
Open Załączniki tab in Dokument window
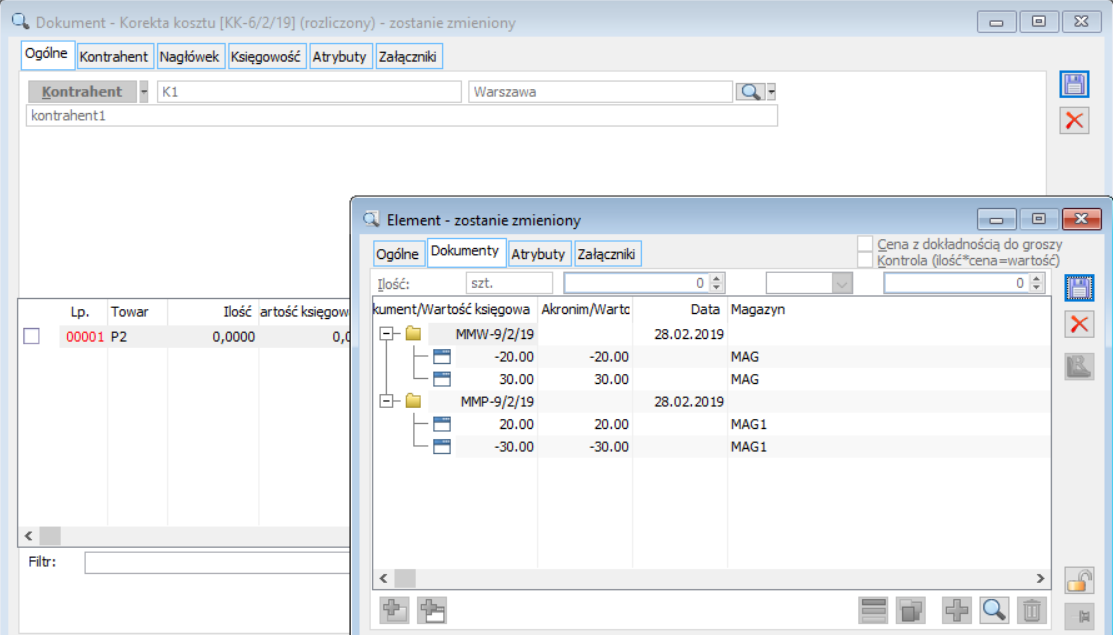pos(407,57)
